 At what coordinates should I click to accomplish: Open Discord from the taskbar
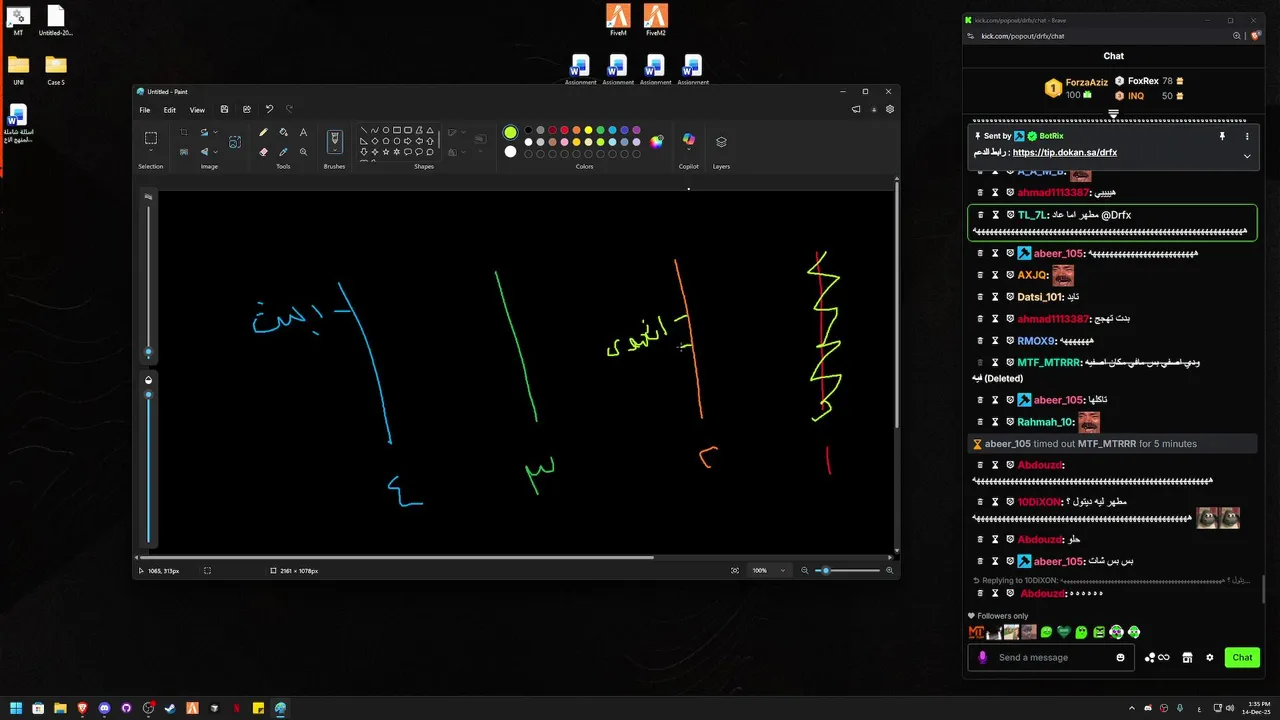coord(104,708)
